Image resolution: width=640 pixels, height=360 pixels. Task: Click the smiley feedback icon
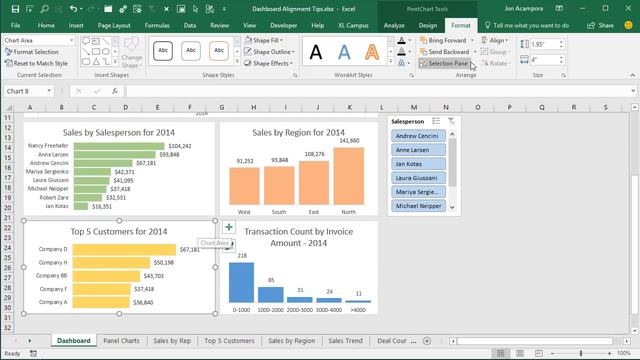(629, 25)
